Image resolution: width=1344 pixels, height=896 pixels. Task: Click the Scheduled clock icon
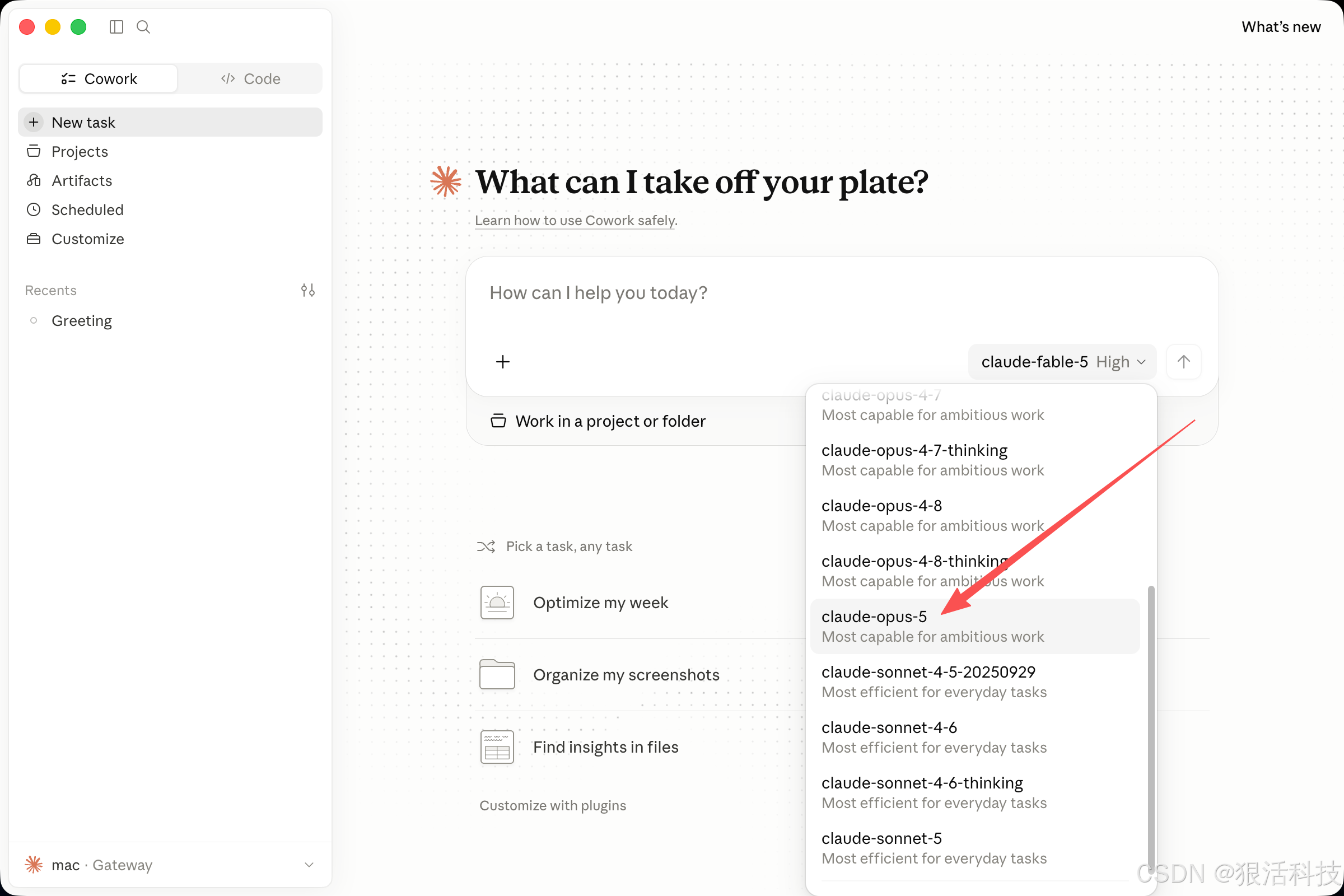34,209
